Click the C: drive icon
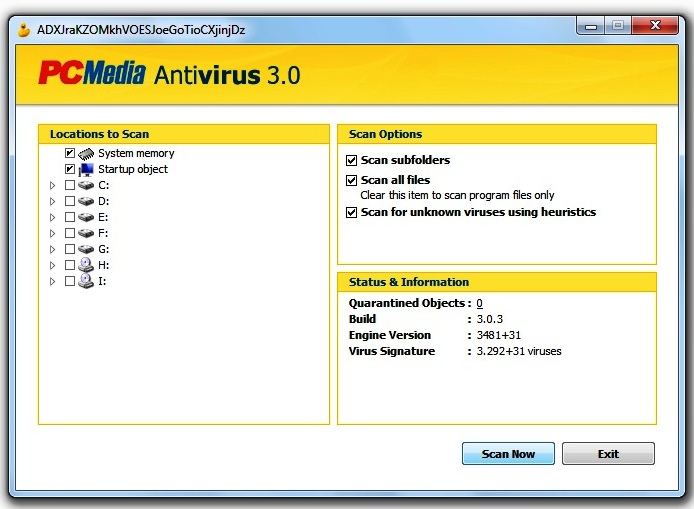The image size is (694, 509). [86, 186]
